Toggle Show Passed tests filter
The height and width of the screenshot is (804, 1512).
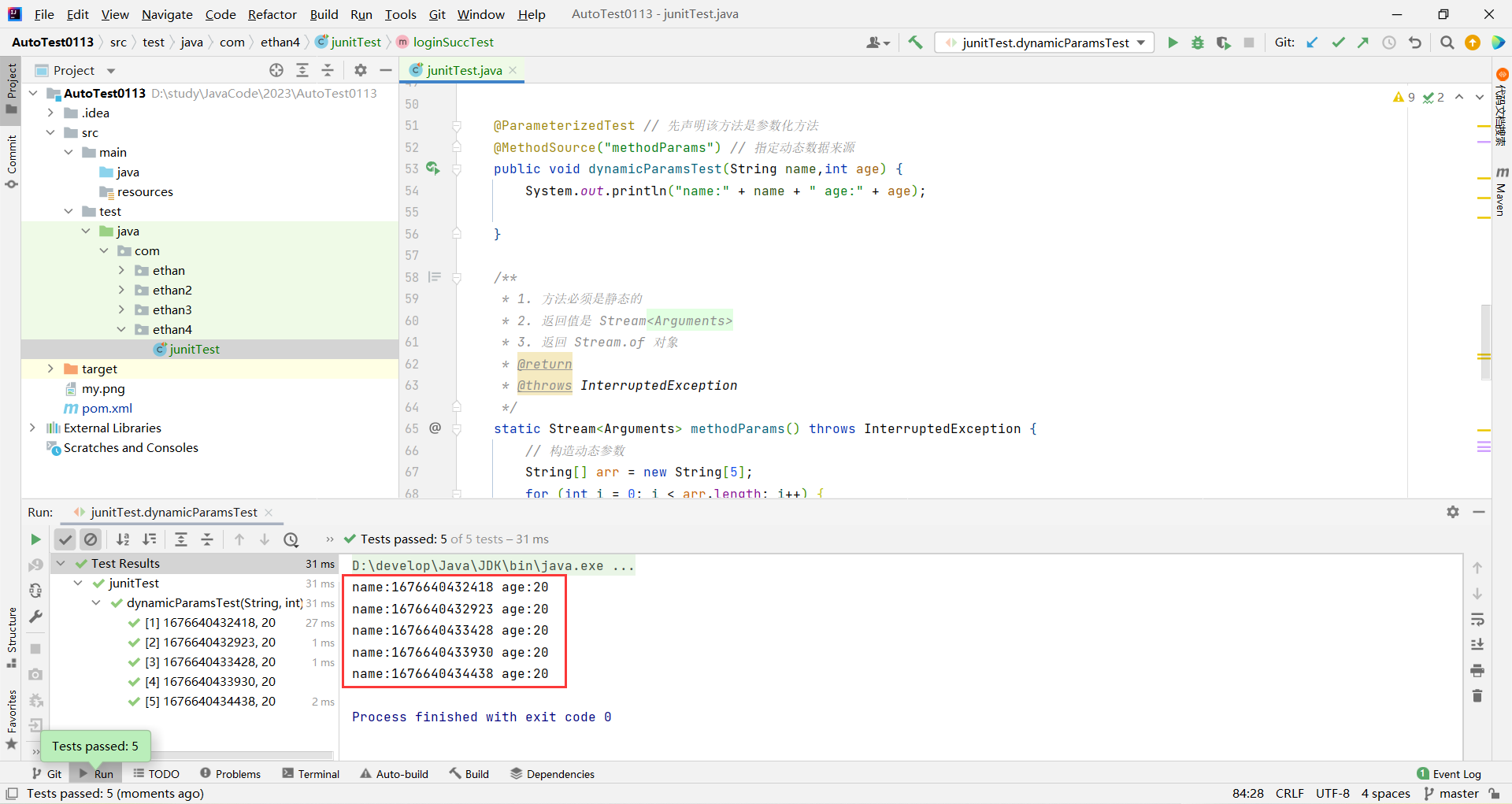65,539
